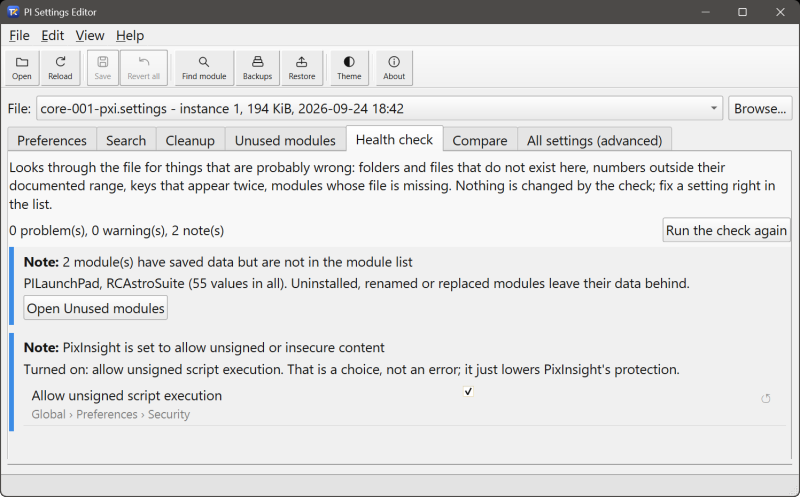Open the Edit menu
Screen dimensions: 800x497
click(x=53, y=36)
